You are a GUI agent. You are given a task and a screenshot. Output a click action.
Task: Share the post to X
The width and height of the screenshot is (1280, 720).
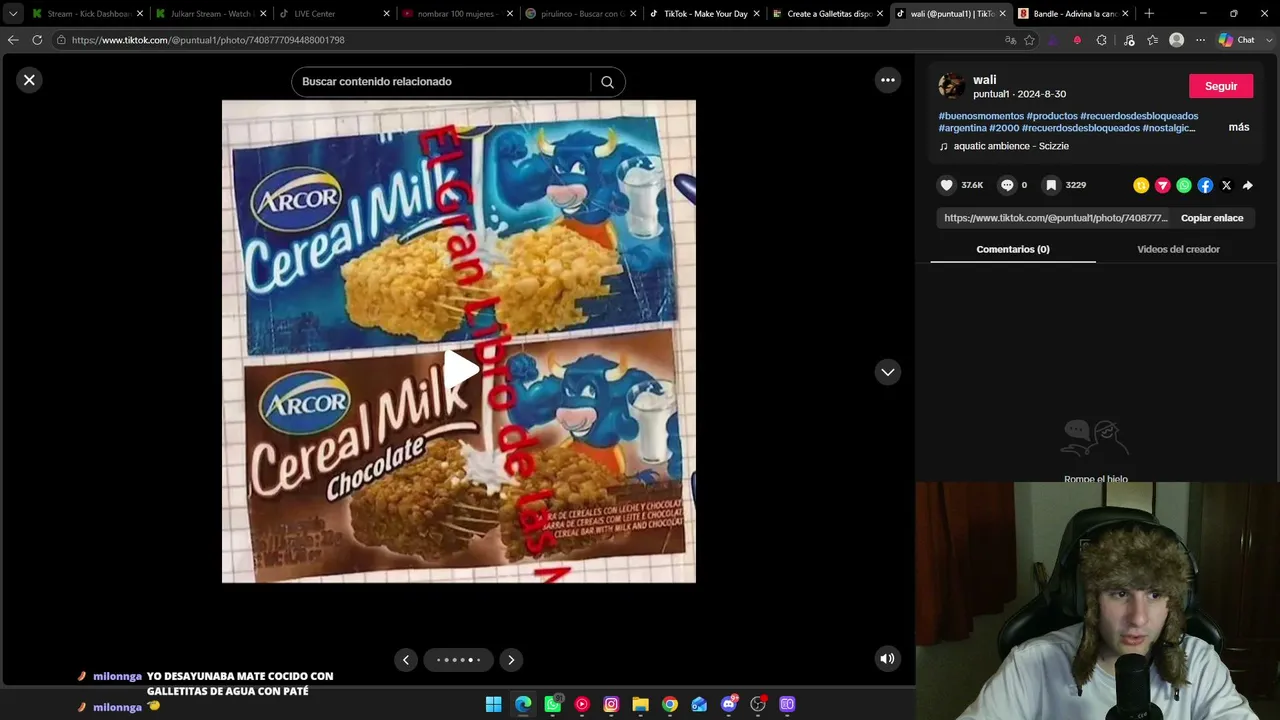(x=1227, y=185)
